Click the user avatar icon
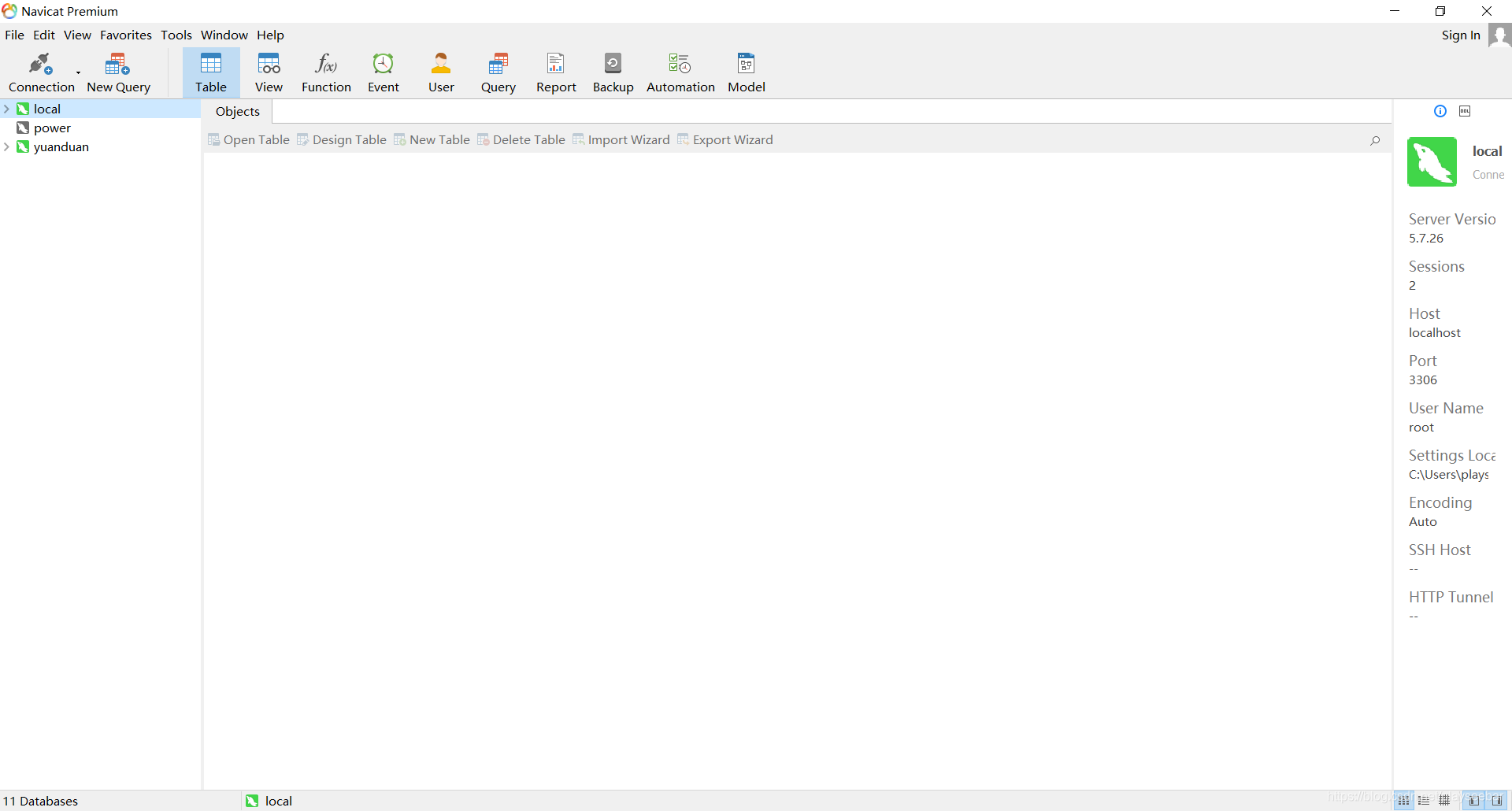Image resolution: width=1512 pixels, height=811 pixels. point(1499,35)
